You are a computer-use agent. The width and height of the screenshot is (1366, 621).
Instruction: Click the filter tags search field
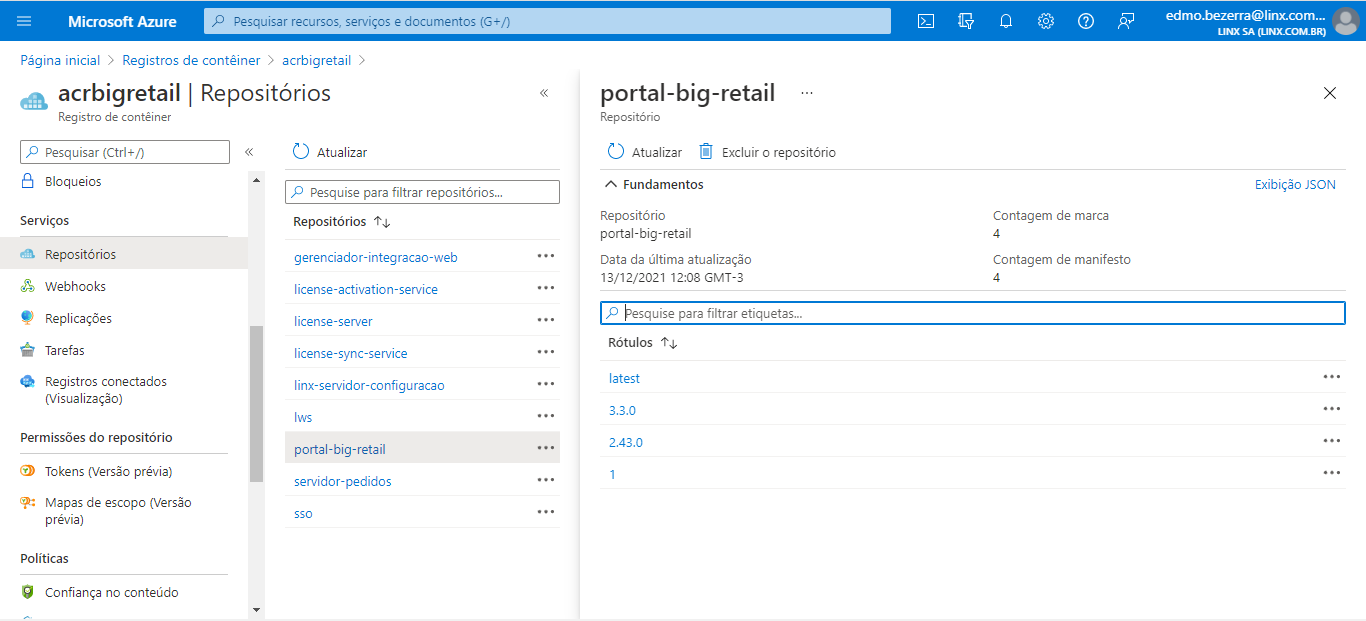click(x=980, y=313)
